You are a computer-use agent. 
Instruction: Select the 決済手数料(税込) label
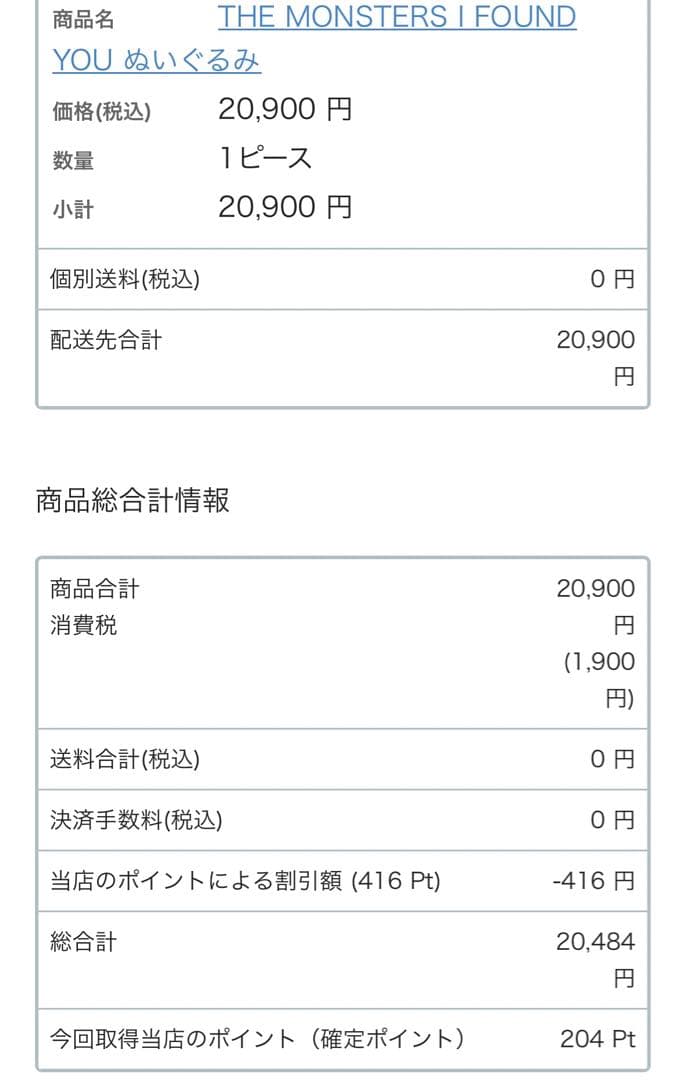tap(136, 821)
